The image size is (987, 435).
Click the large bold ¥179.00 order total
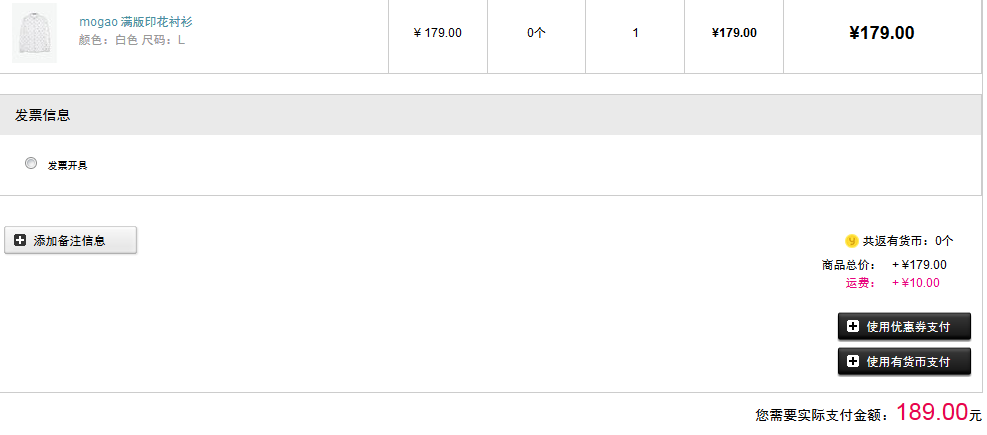pyautogui.click(x=881, y=33)
